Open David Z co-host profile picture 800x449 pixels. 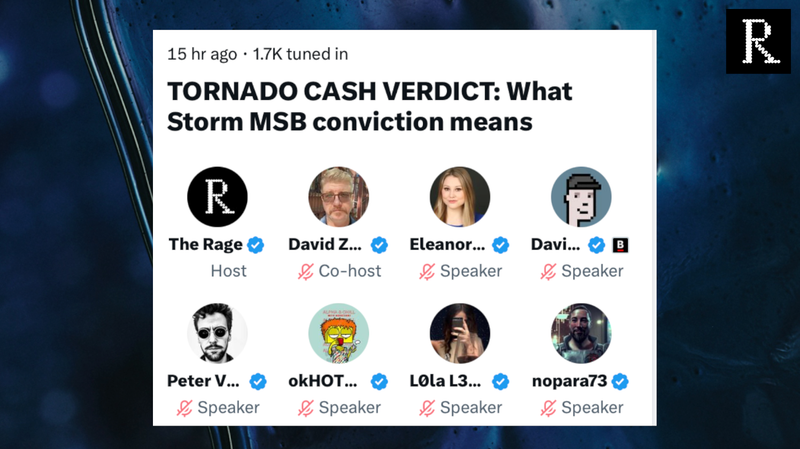[x=338, y=196]
